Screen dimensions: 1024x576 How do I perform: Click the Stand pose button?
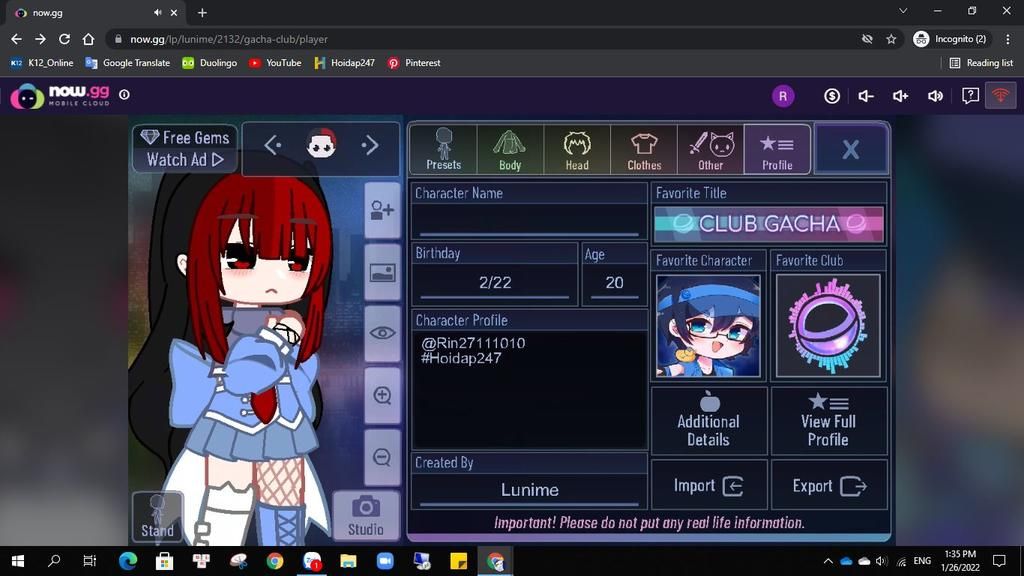click(x=157, y=517)
